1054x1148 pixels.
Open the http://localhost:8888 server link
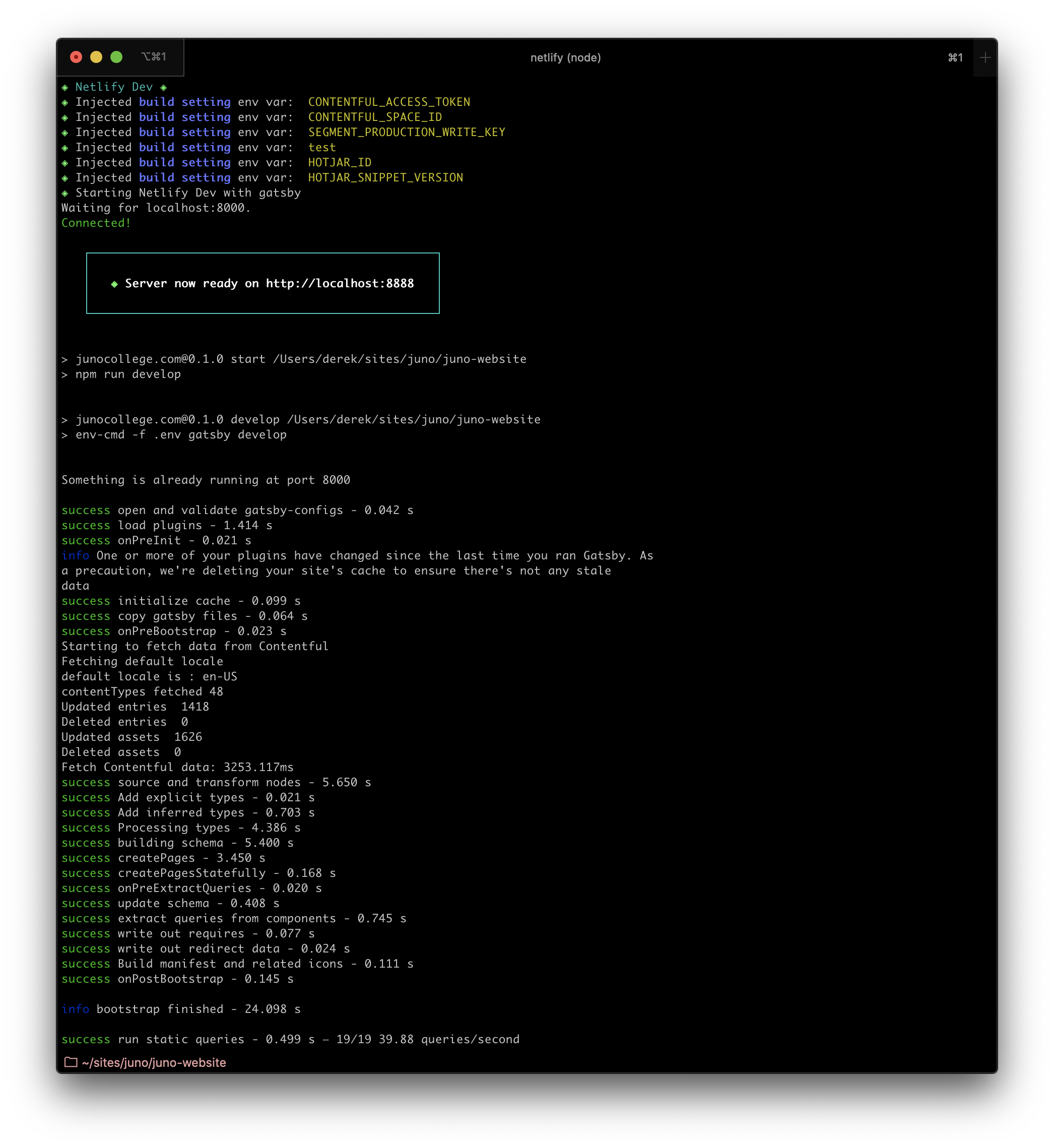point(340,283)
